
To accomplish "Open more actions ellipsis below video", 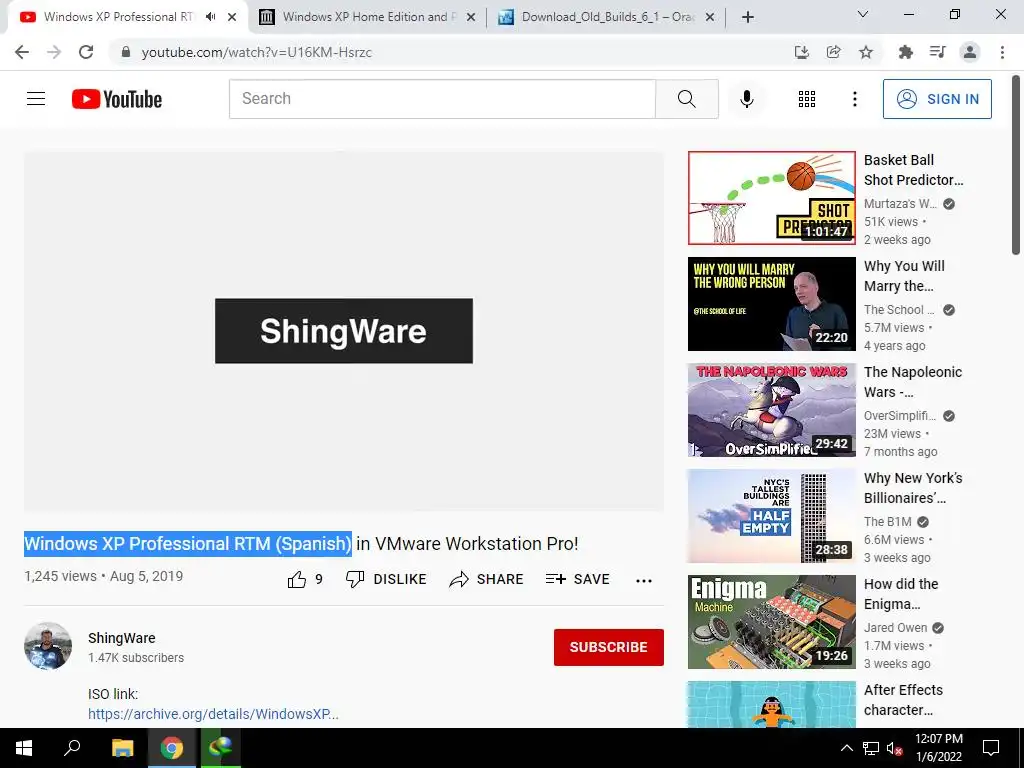I will click(644, 581).
